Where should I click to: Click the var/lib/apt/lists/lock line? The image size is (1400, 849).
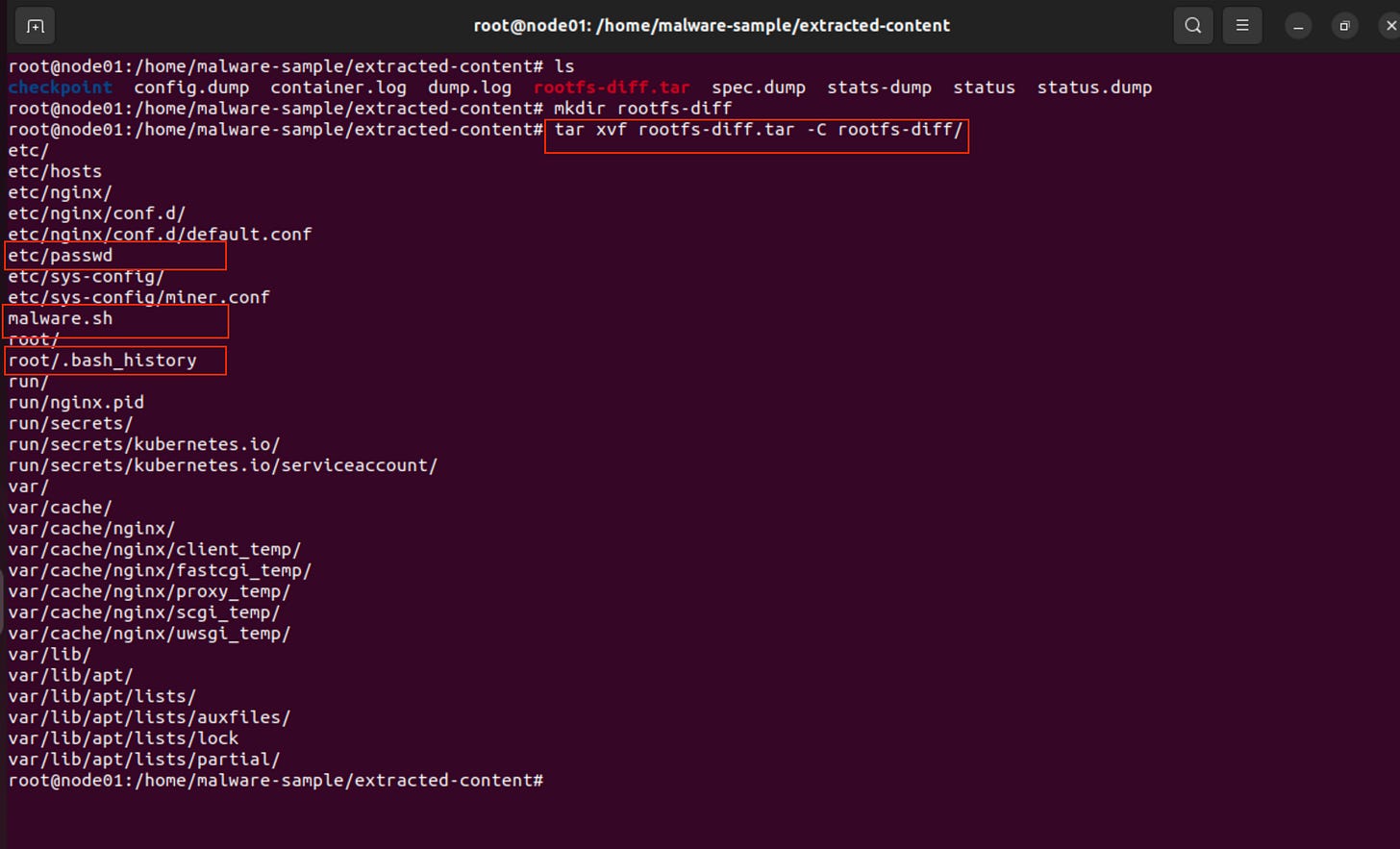click(123, 738)
